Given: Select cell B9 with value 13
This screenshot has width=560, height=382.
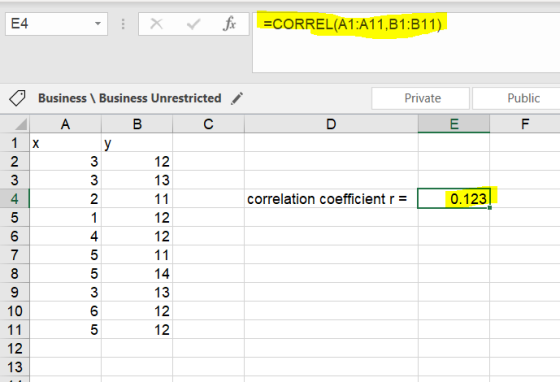Looking at the screenshot, I should coord(137,292).
